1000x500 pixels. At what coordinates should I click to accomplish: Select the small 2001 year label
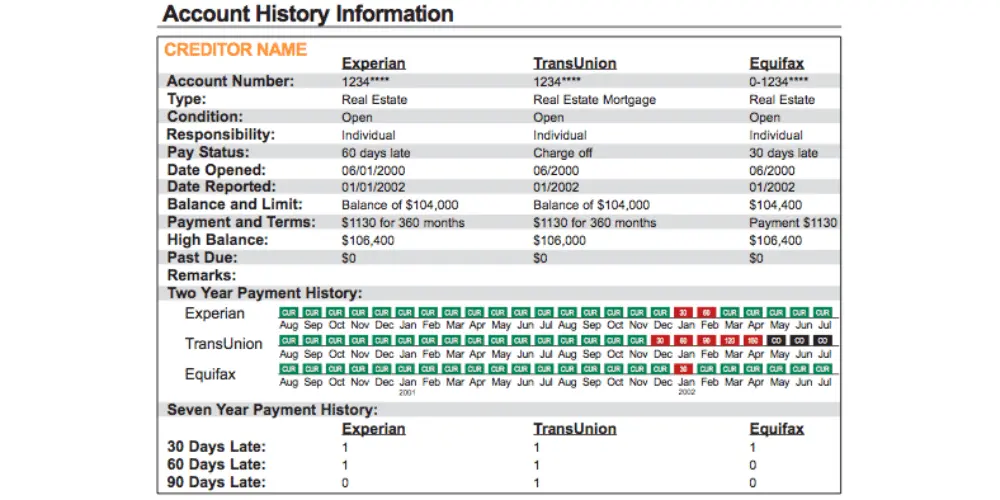tap(407, 393)
